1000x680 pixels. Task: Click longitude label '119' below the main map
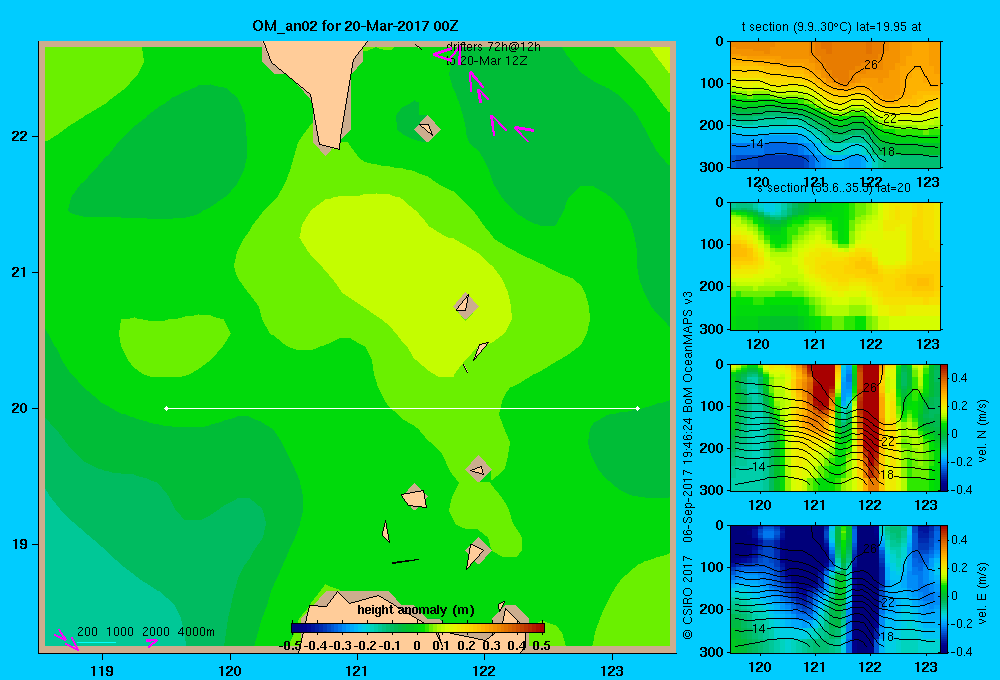pos(103,670)
